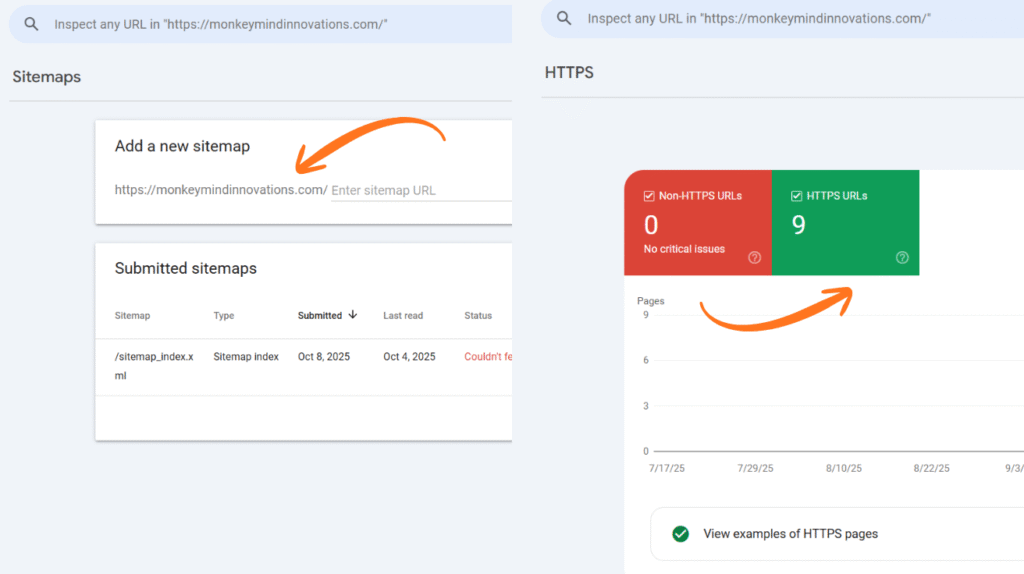Click the Last read column header
1024x574 pixels.
(403, 316)
